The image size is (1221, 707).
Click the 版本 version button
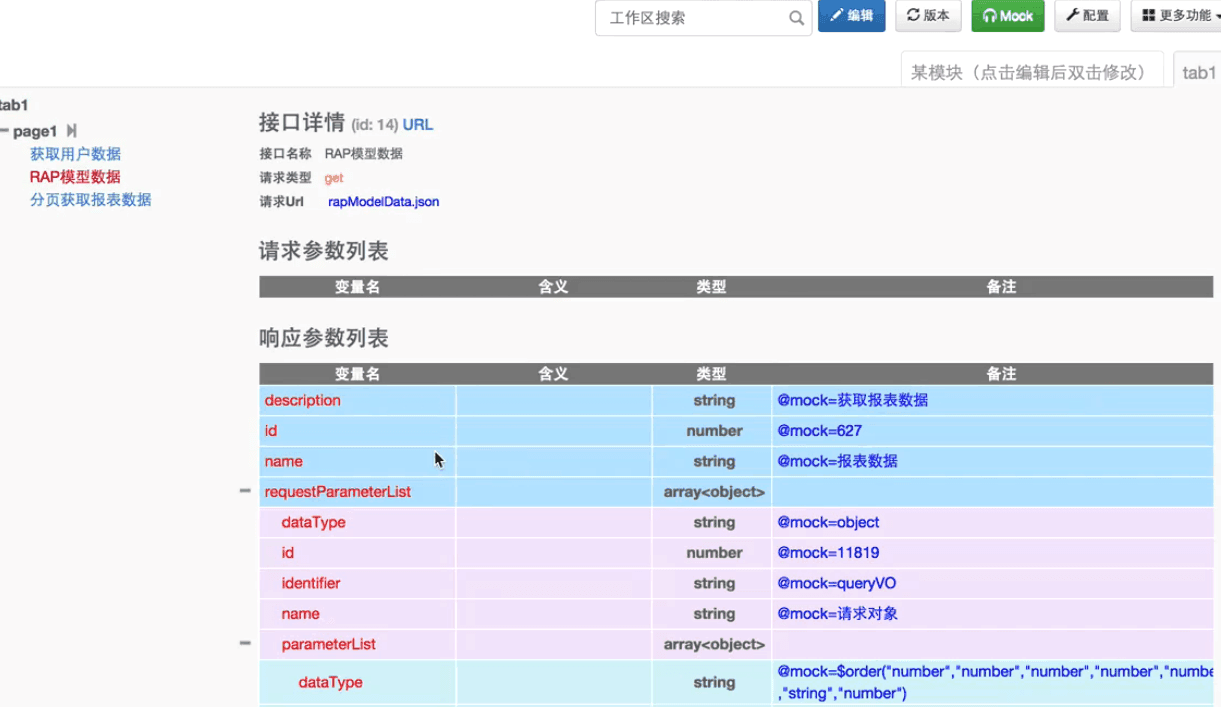928,16
